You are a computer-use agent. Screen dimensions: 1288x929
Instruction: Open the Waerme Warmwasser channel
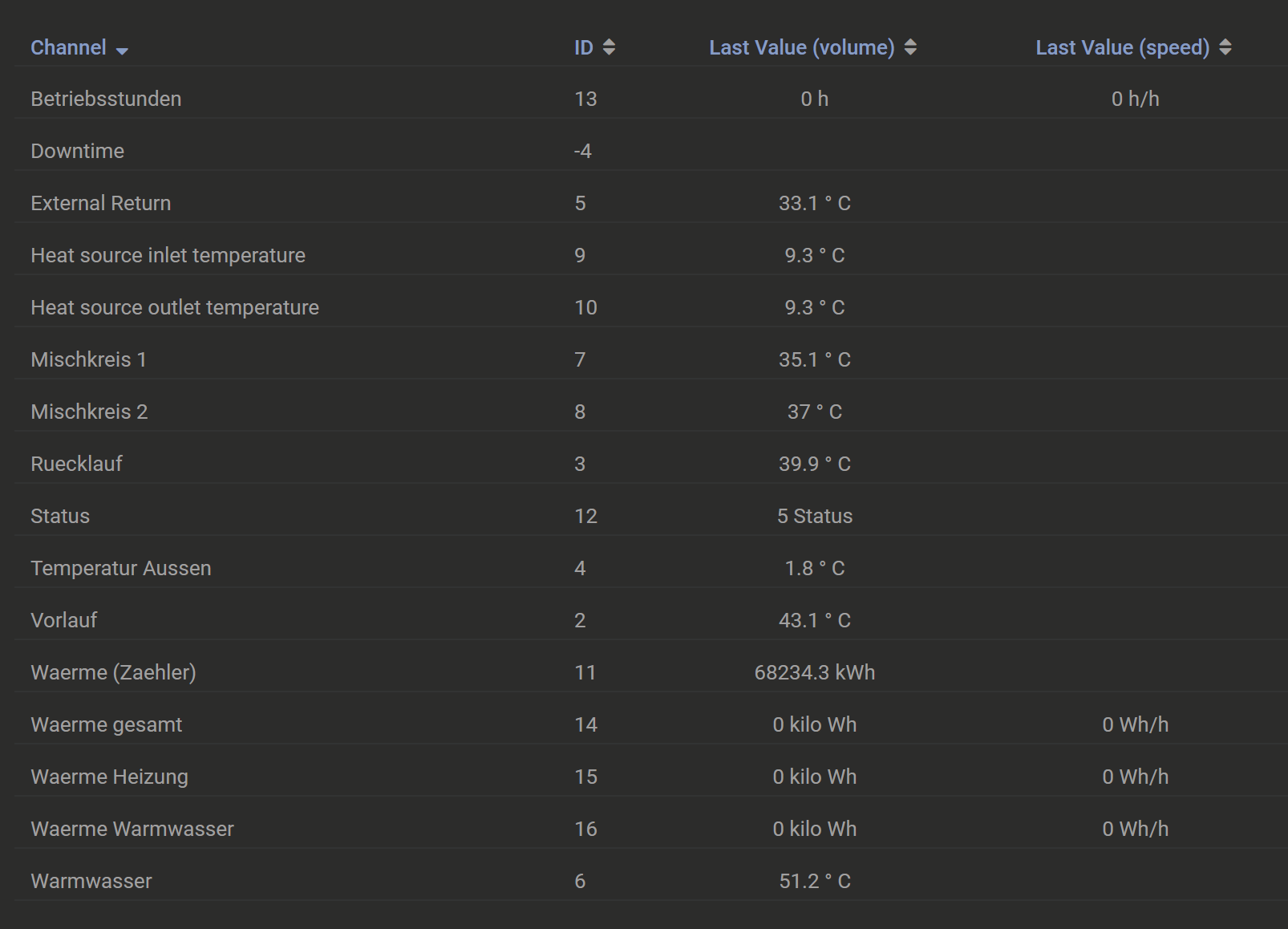132,829
